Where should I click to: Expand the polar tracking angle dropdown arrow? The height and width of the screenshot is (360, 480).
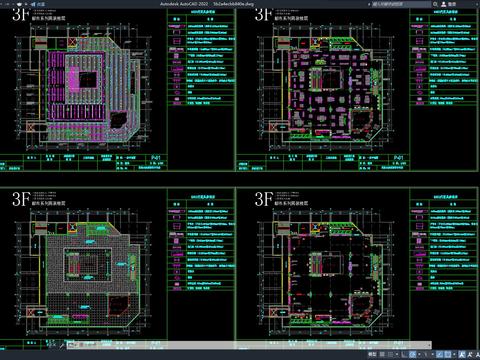[x=419, y=354]
